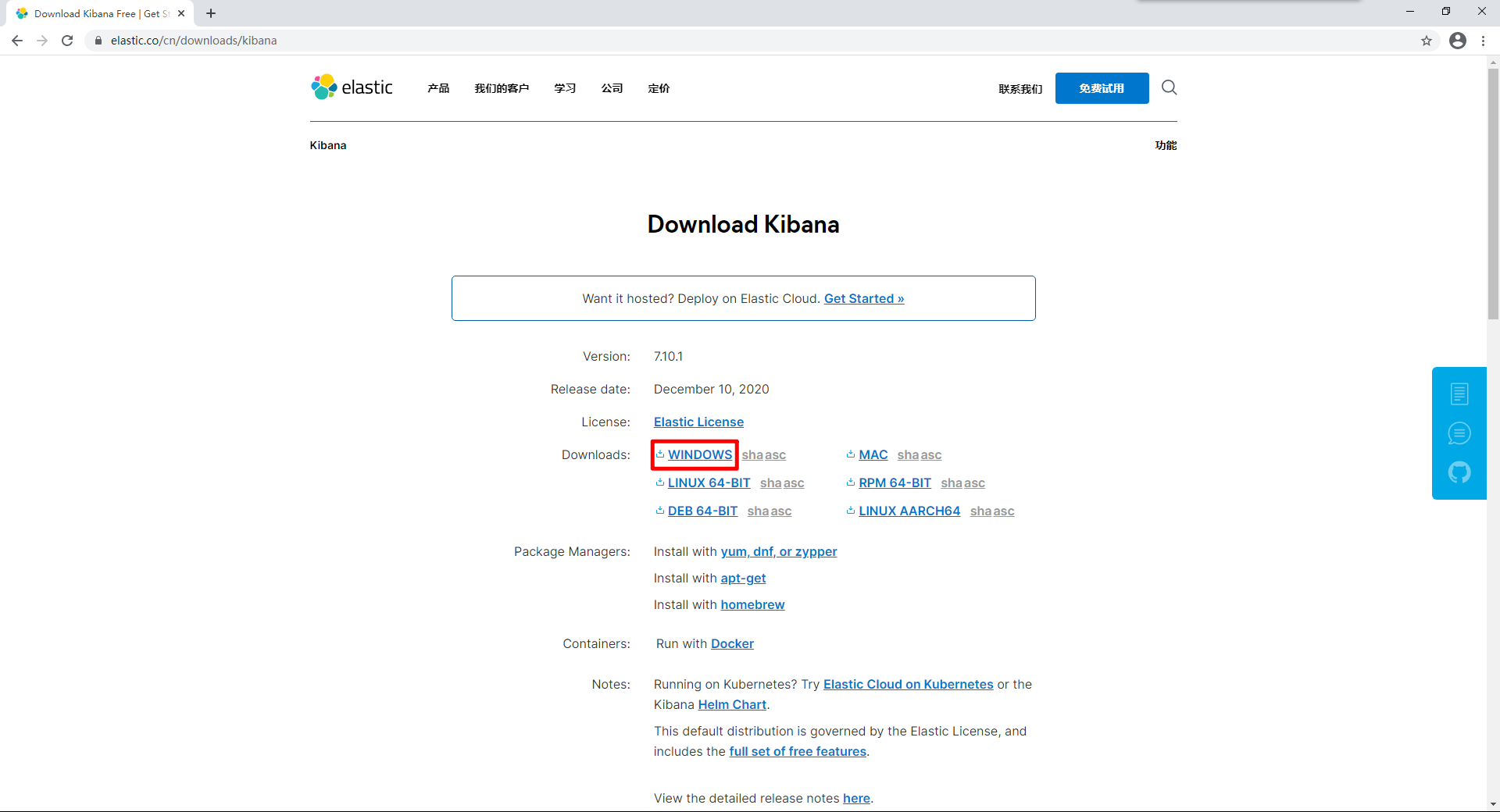Click the download icon beside LINUX 64-BIT

(660, 482)
